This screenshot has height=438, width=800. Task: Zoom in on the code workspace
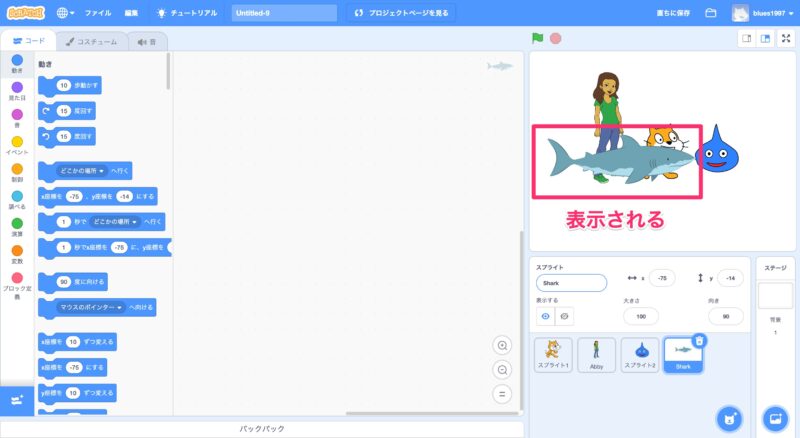click(503, 345)
